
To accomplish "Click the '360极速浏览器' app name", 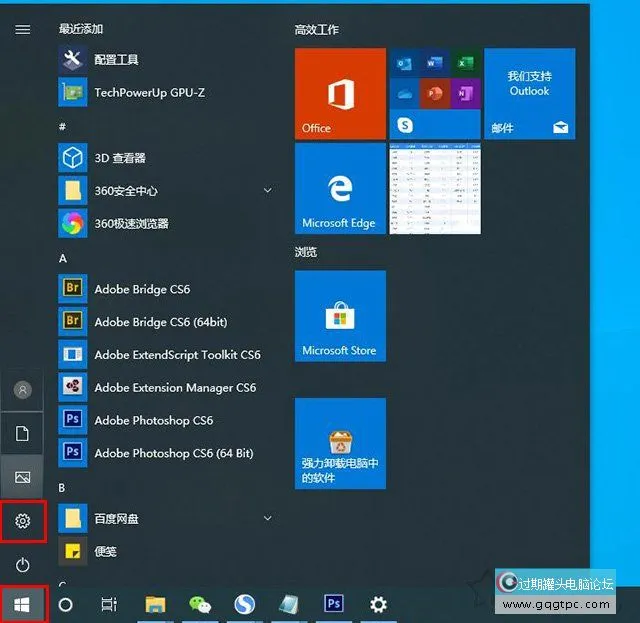I will click(x=131, y=223).
